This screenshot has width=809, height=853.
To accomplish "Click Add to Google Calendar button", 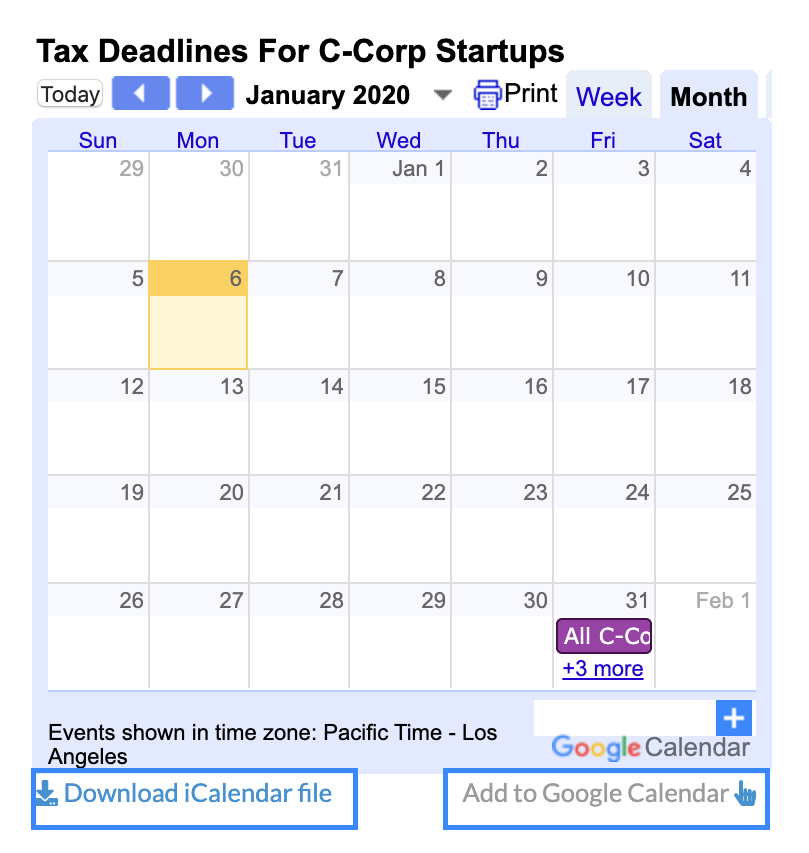I will tap(606, 799).
